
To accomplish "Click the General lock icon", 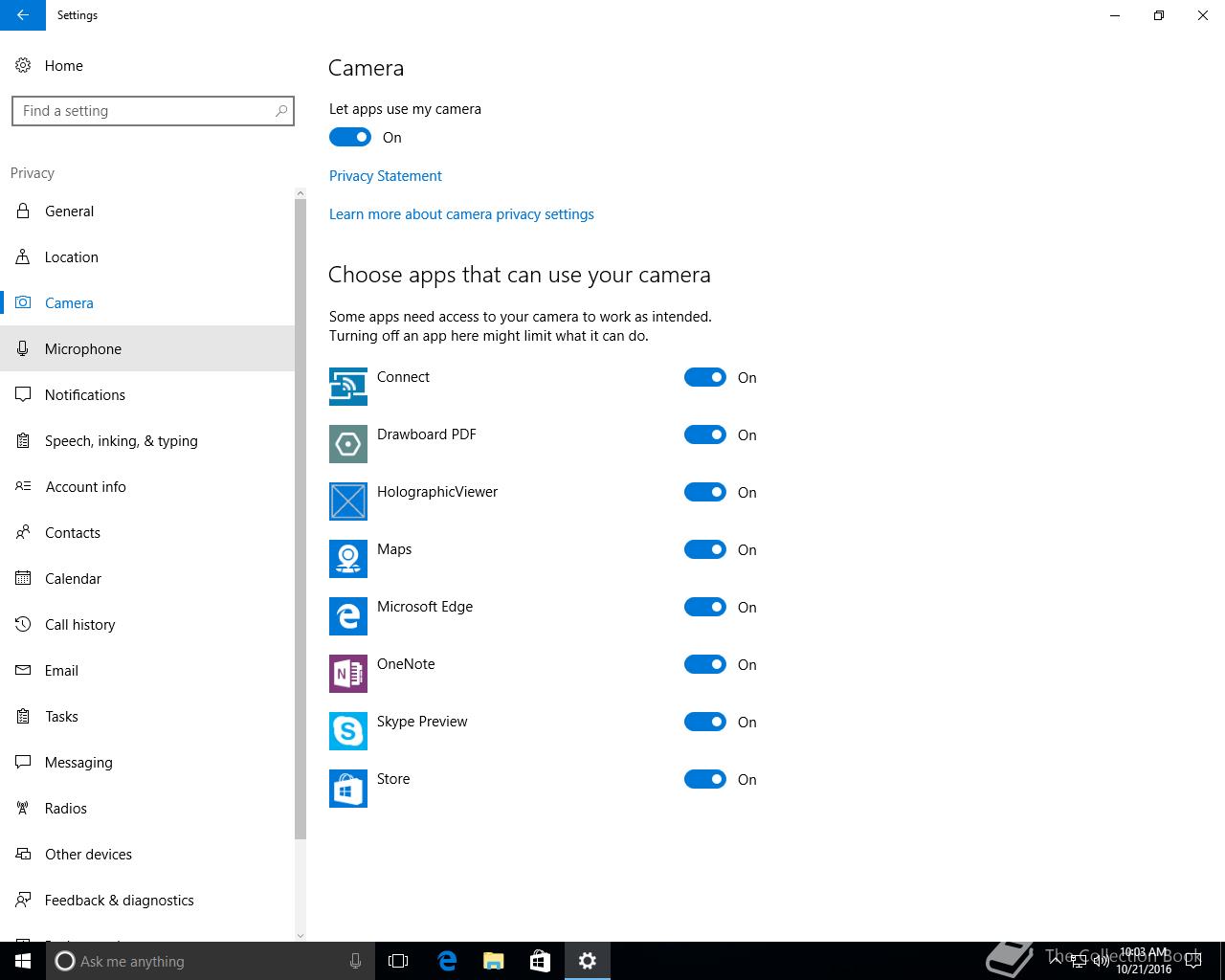I will [23, 211].
